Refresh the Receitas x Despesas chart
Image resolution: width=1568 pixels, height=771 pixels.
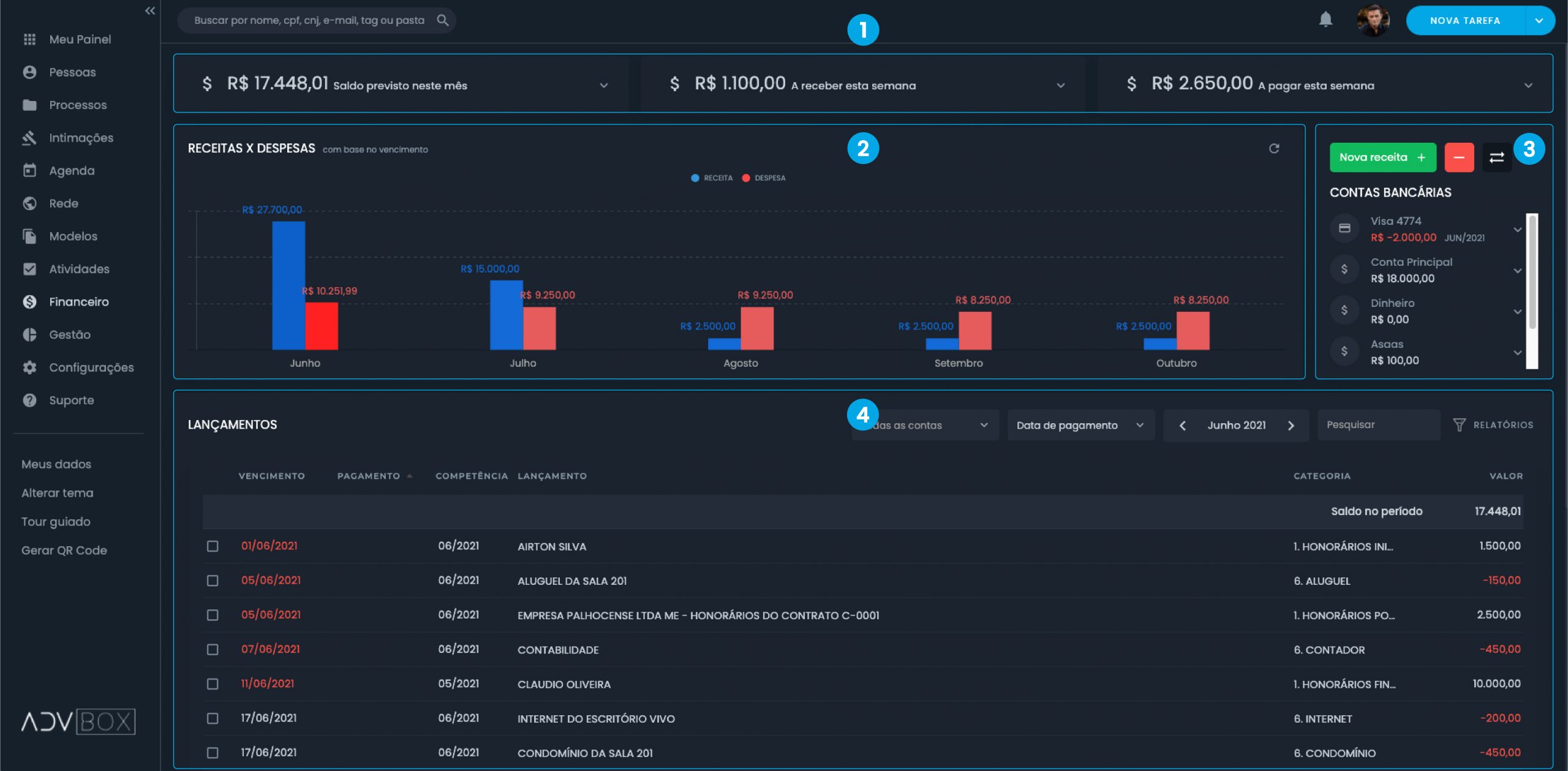[x=1273, y=148]
